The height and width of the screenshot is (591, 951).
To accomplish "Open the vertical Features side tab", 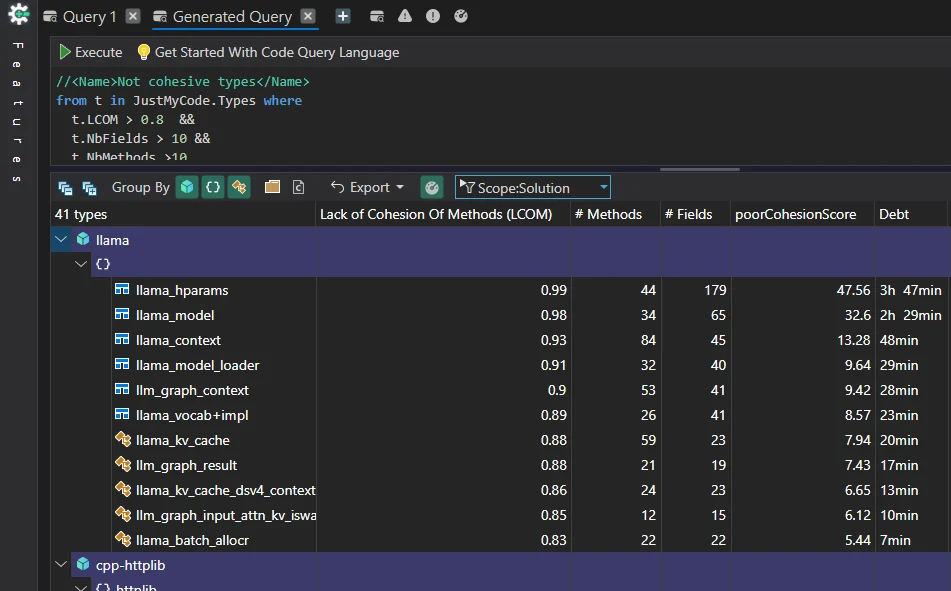I will tap(18, 112).
